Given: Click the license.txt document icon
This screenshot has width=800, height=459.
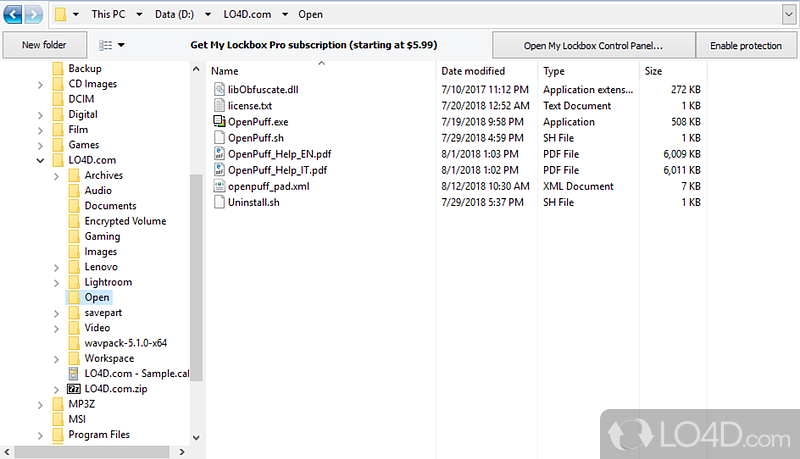Looking at the screenshot, I should (220, 106).
